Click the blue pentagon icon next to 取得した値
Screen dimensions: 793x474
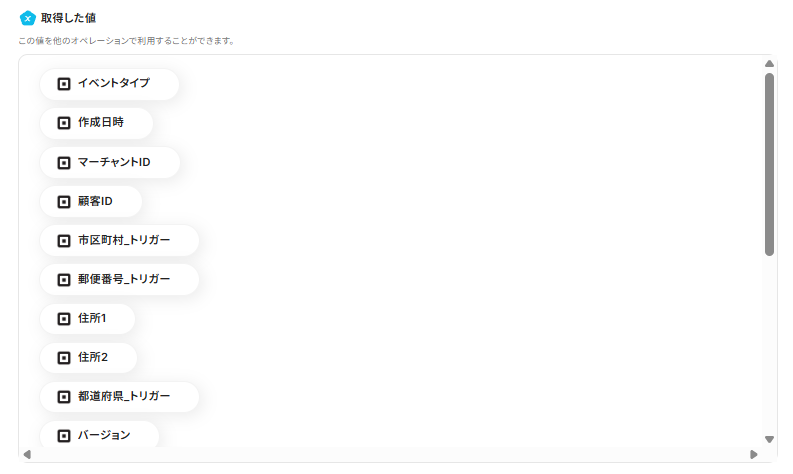tap(27, 18)
